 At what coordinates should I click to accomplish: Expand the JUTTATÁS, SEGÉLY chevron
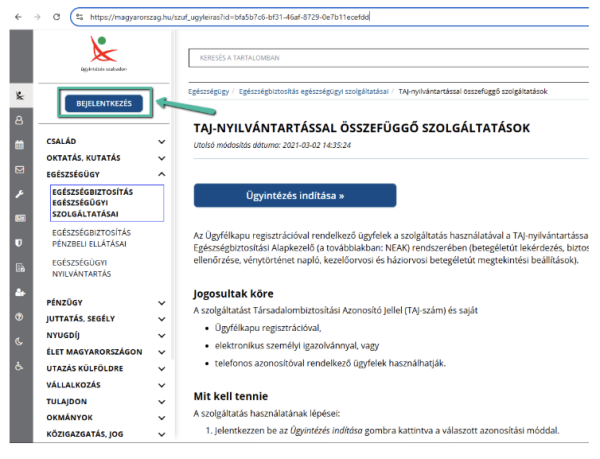tap(162, 319)
